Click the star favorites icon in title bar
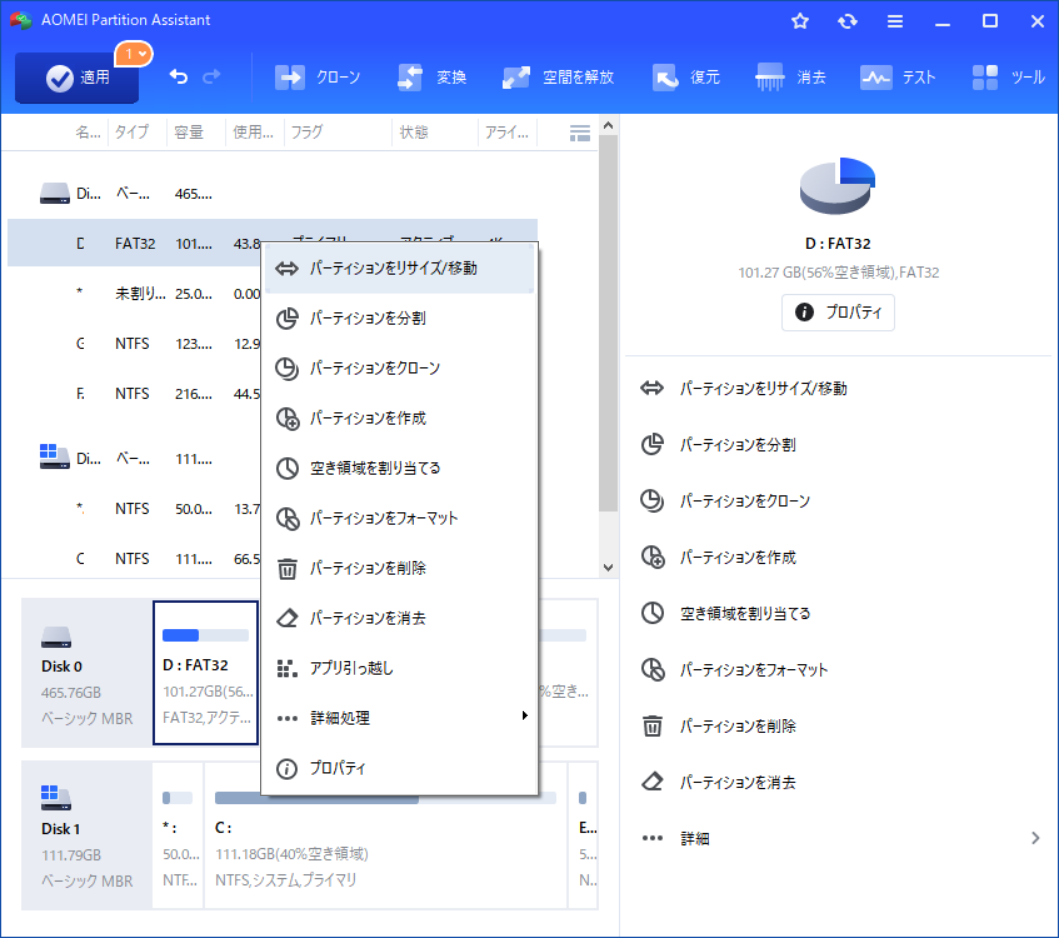The width and height of the screenshot is (1059, 938). coord(800,22)
